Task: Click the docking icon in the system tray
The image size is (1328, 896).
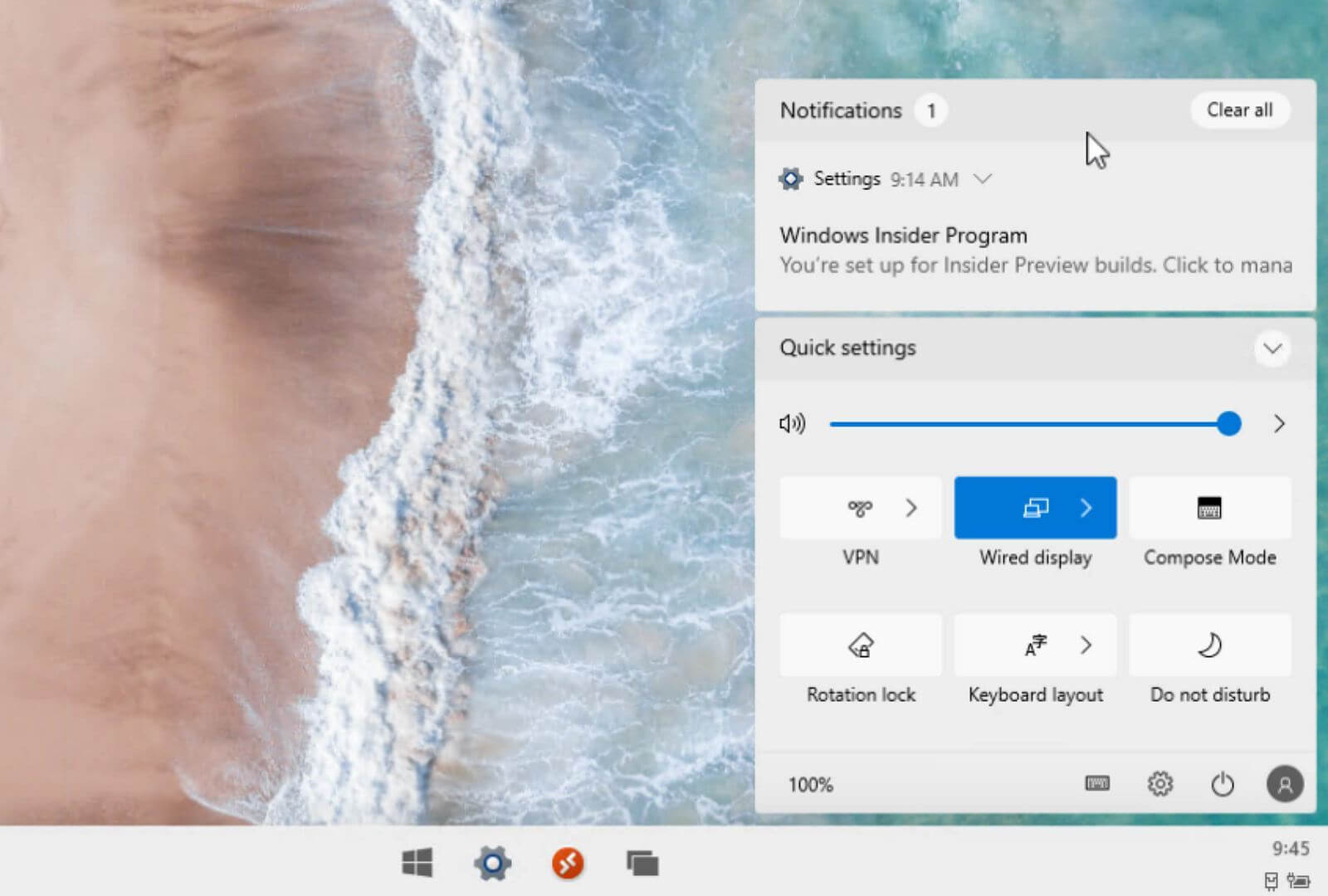Action: (x=1272, y=879)
